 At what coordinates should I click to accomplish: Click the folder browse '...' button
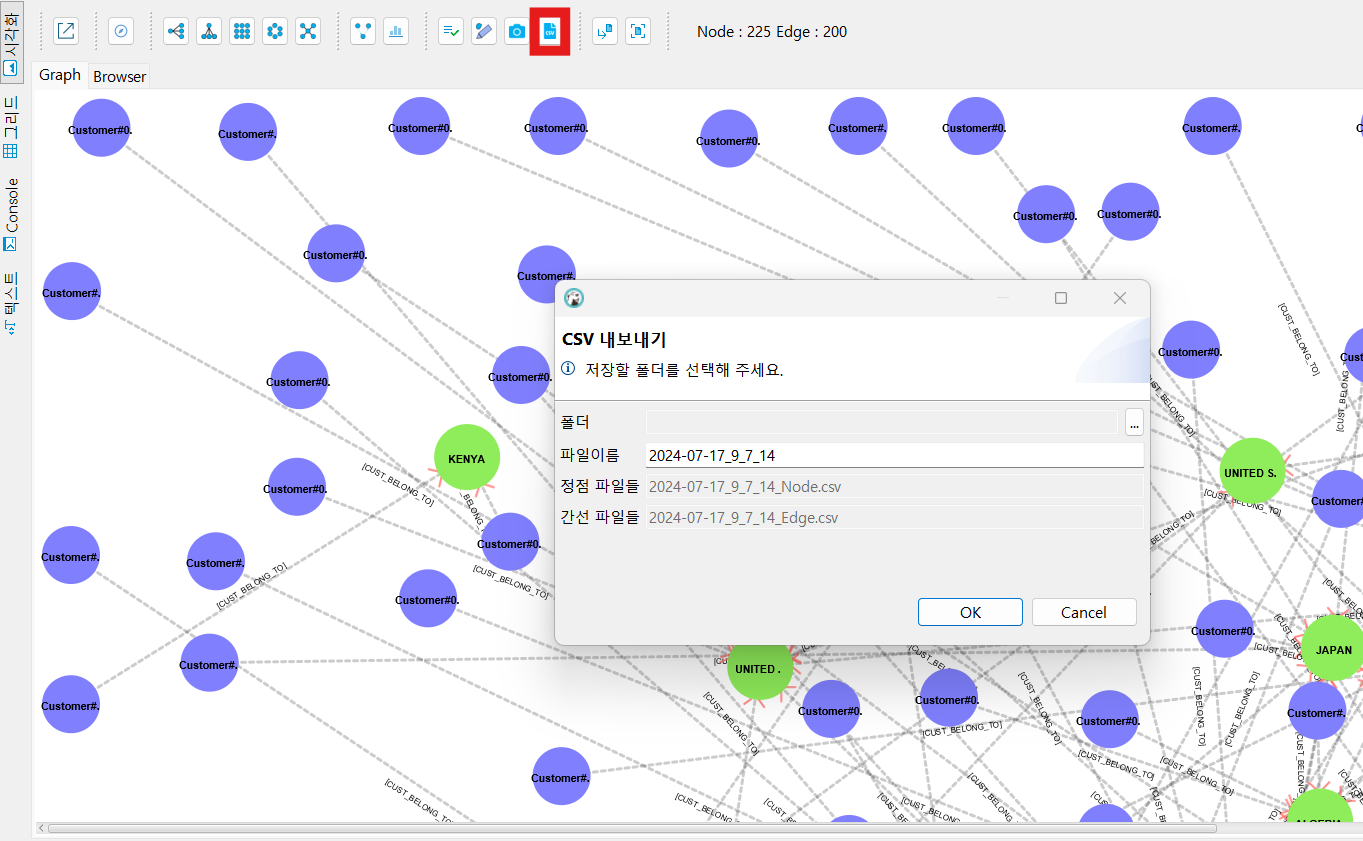[x=1134, y=422]
